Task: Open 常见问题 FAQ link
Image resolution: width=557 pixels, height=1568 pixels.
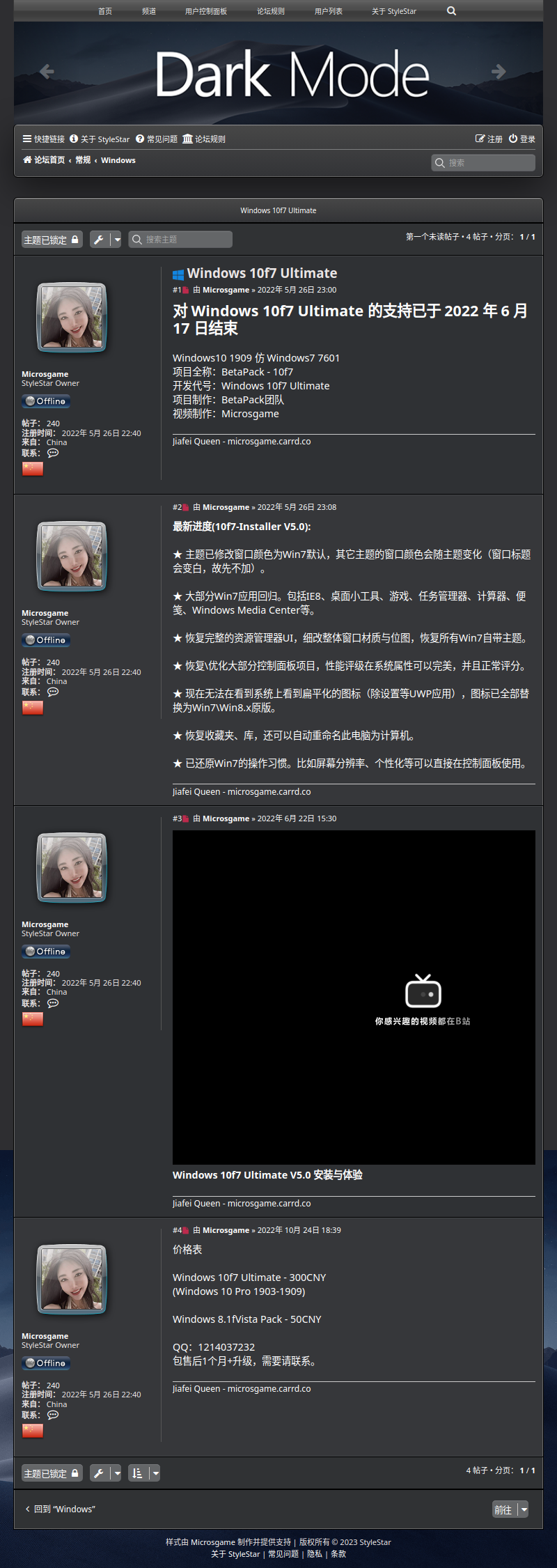Action: pyautogui.click(x=157, y=139)
